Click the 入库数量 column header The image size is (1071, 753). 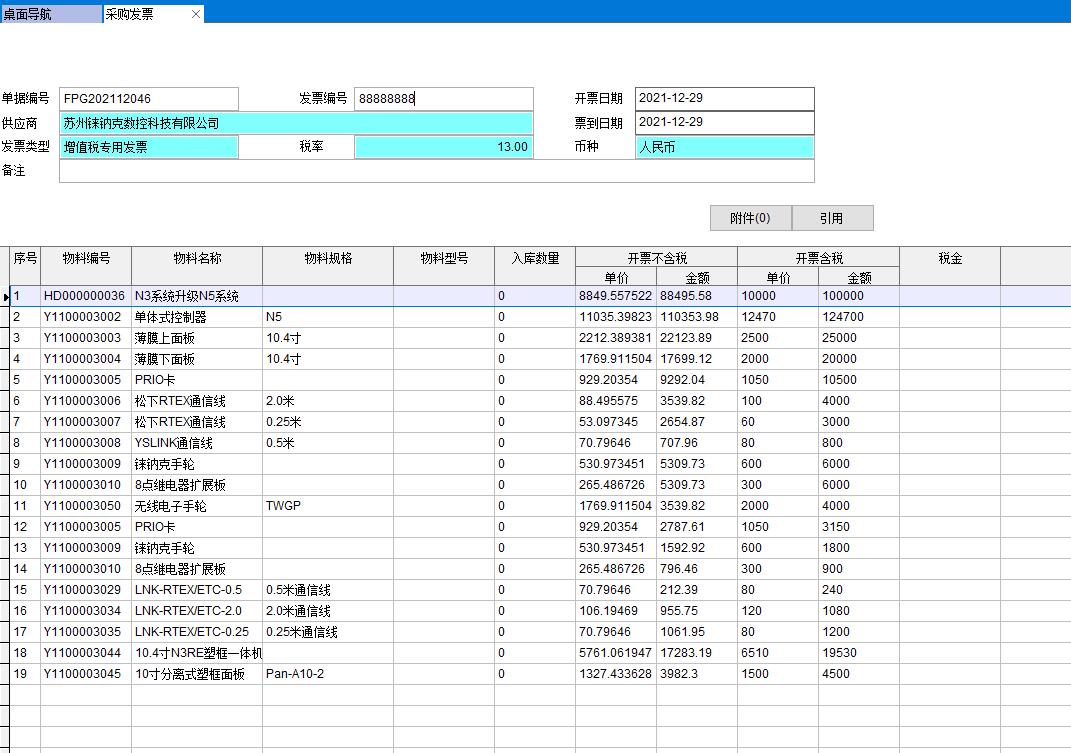(535, 259)
